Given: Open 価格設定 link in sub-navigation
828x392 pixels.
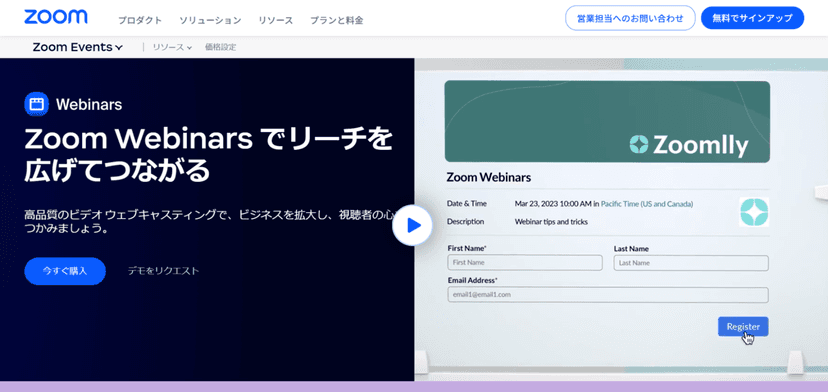Looking at the screenshot, I should point(220,47).
